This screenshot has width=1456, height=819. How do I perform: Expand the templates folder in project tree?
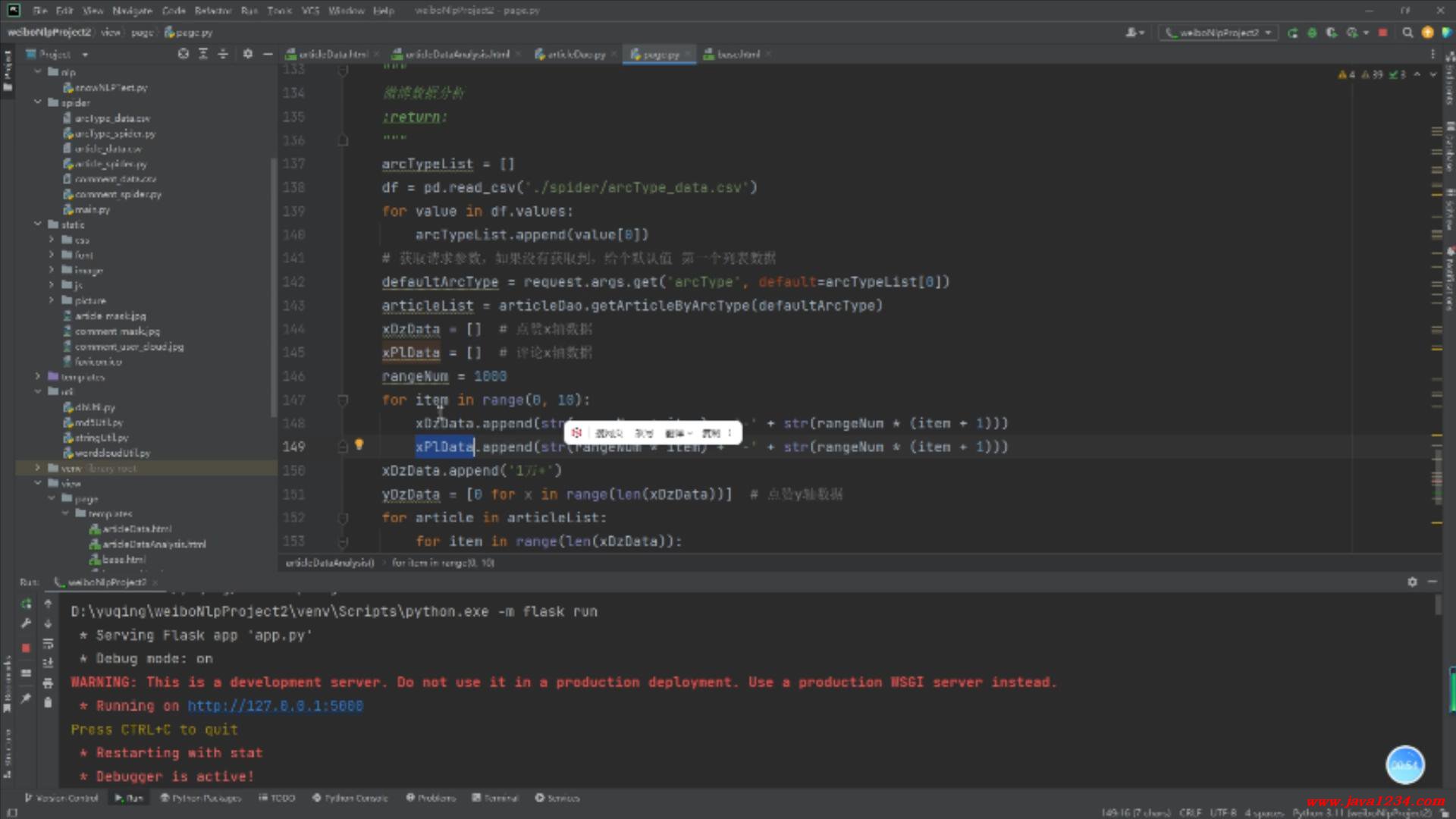pos(38,376)
